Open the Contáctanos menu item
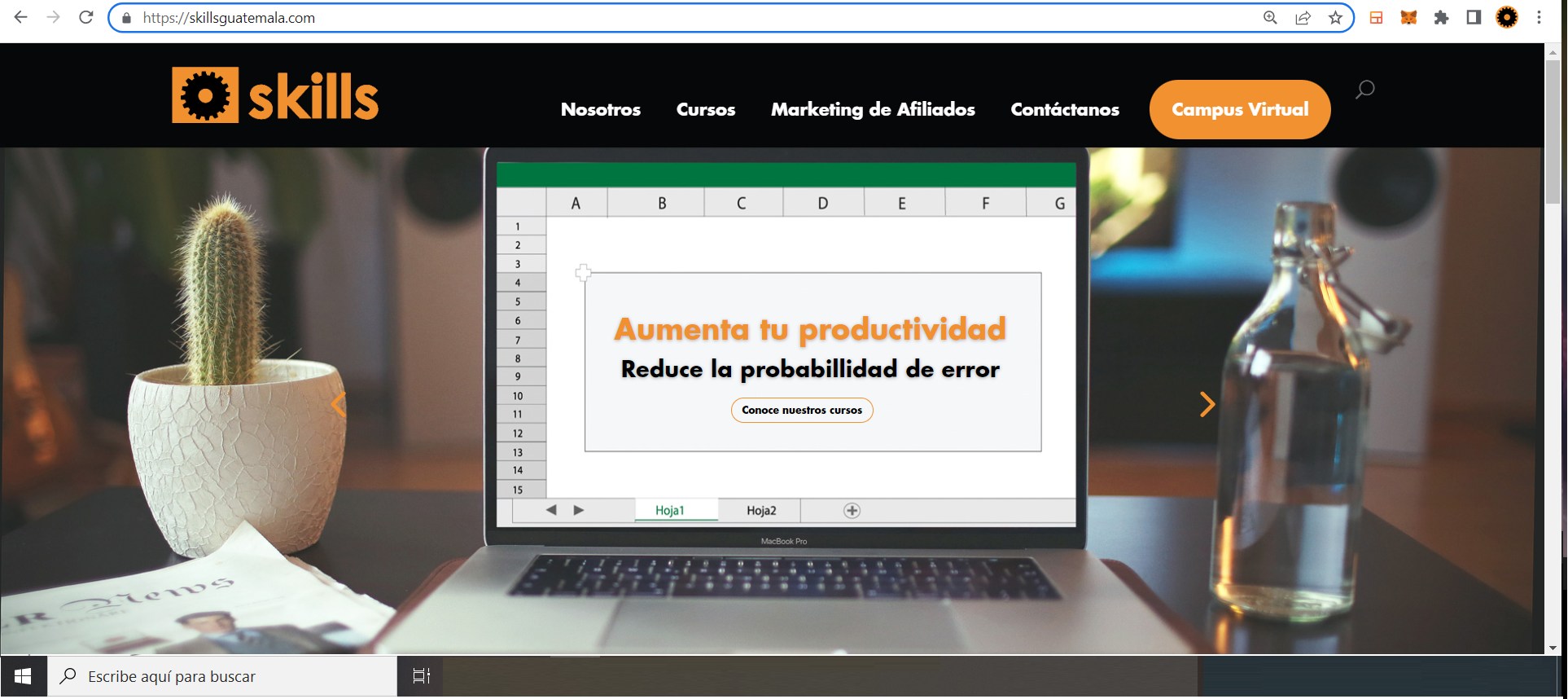This screenshot has width=1568, height=699. (x=1065, y=109)
